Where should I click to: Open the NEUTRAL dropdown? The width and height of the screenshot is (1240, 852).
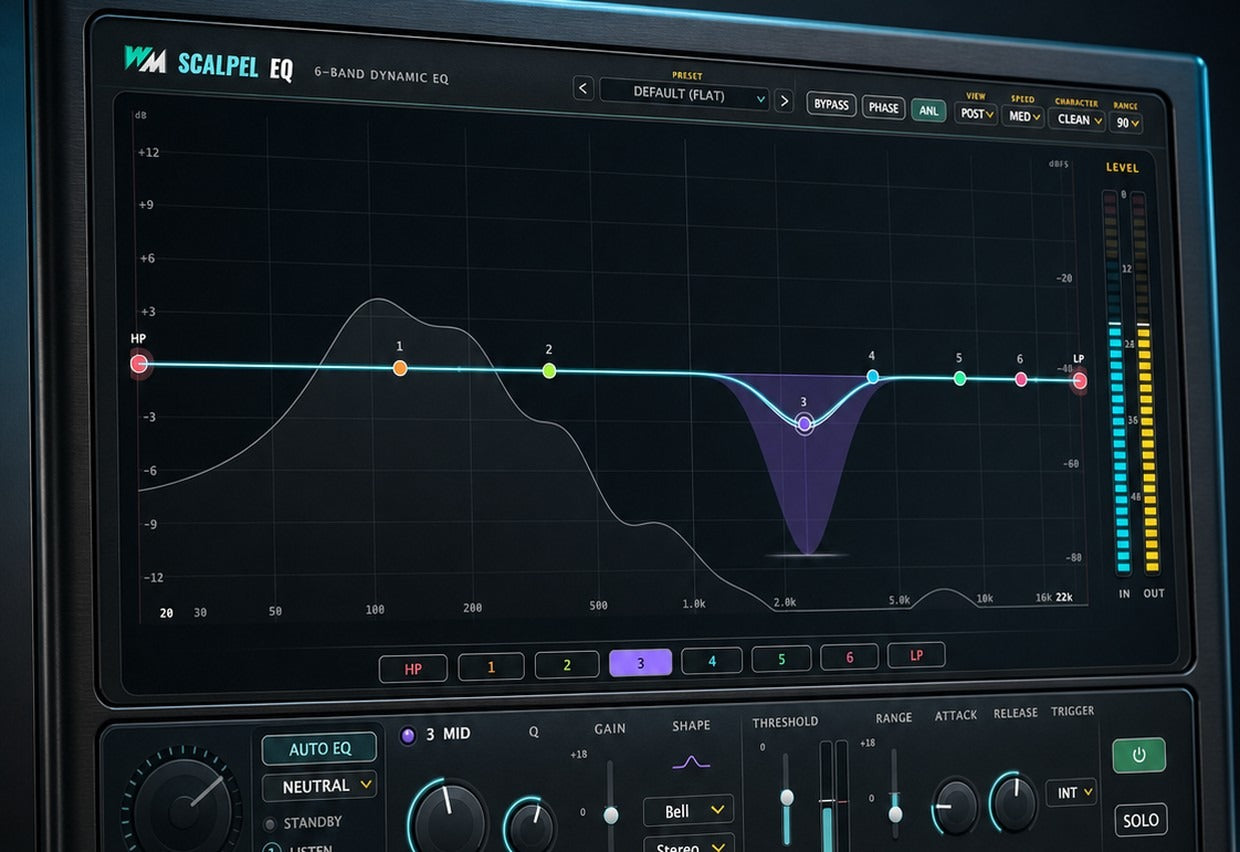(320, 786)
